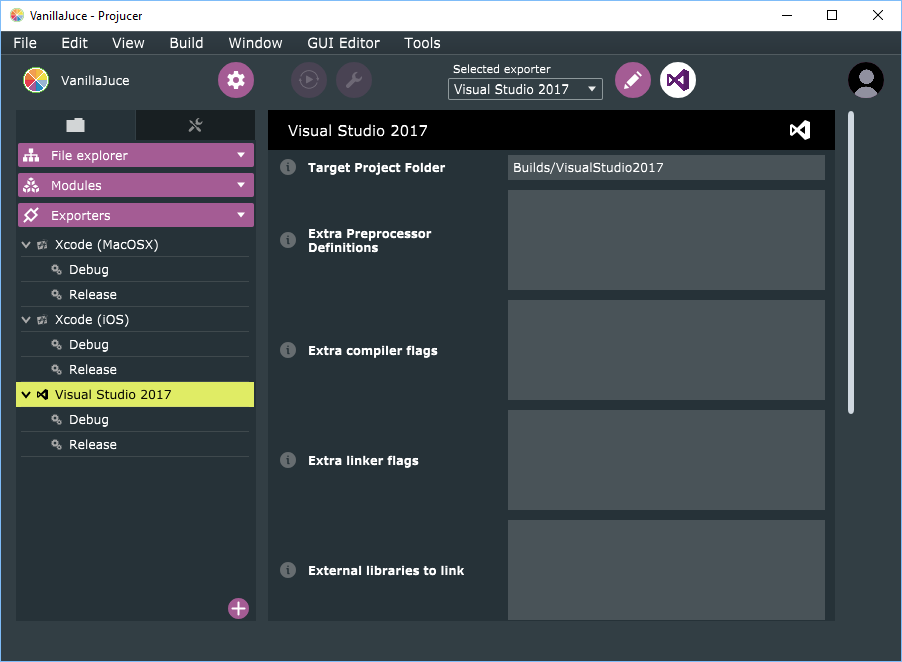Click info icon beside Extra compiler flags
The width and height of the screenshot is (902, 662).
tap(288, 350)
